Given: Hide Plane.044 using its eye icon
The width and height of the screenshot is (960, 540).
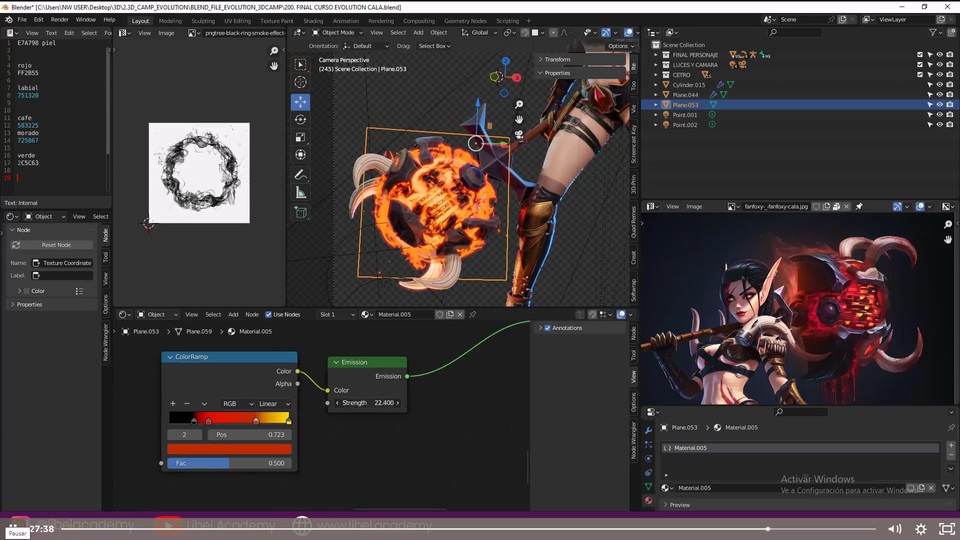Looking at the screenshot, I should (939, 95).
